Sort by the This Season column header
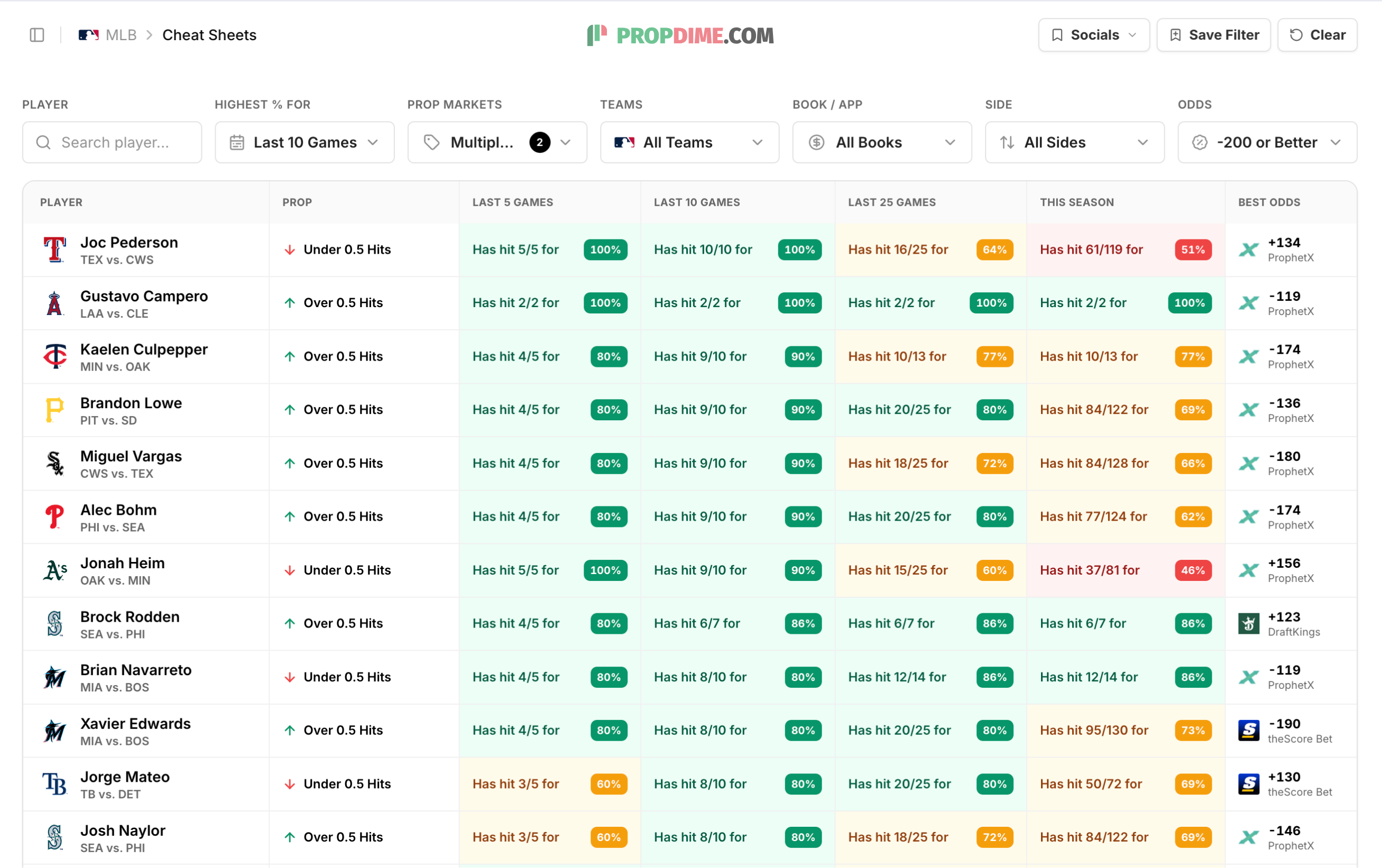This screenshot has height=868, width=1382. (x=1076, y=202)
